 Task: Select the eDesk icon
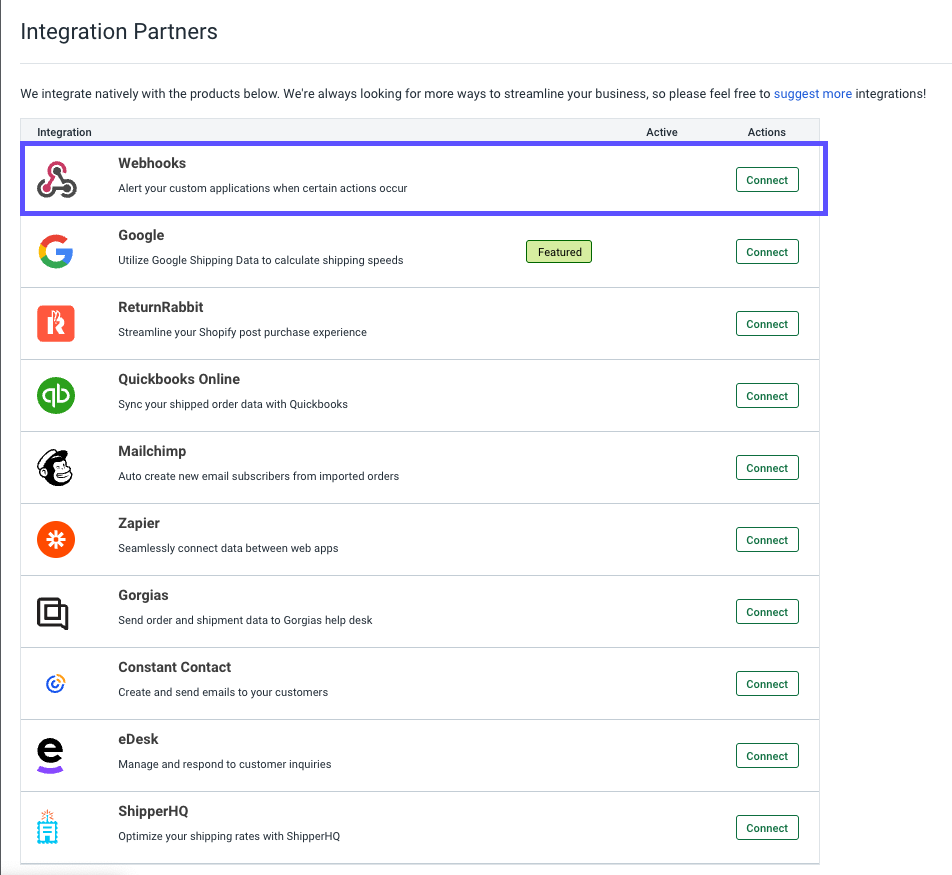click(x=51, y=755)
